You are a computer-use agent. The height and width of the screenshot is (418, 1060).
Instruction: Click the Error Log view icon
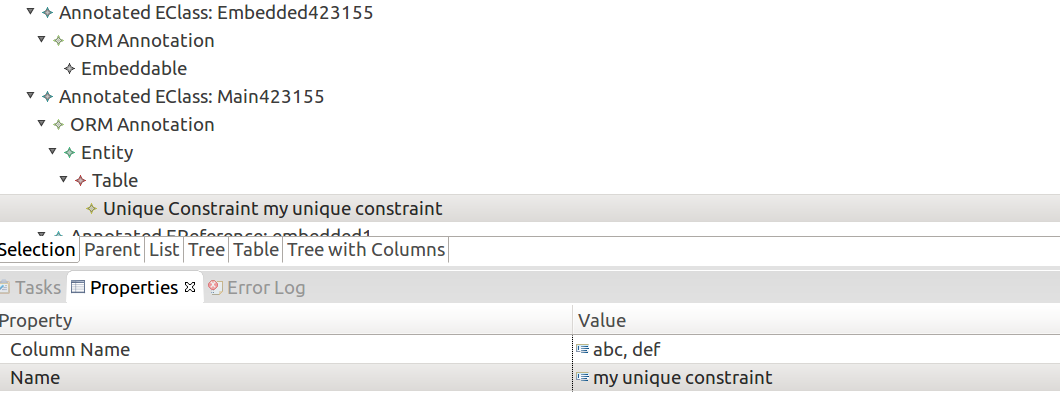point(216,287)
